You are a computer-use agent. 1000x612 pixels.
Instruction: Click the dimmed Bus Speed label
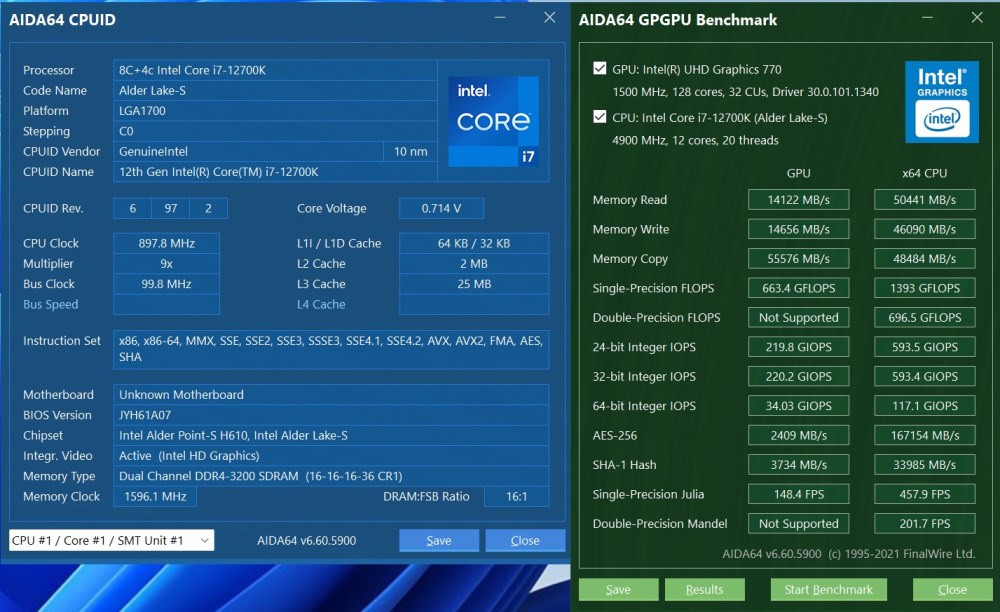coord(50,305)
